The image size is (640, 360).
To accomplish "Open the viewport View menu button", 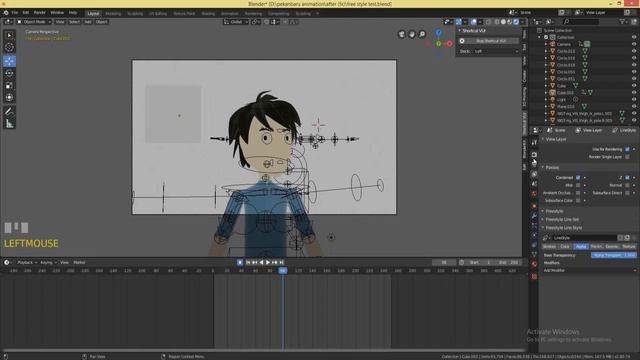I will (60, 22).
